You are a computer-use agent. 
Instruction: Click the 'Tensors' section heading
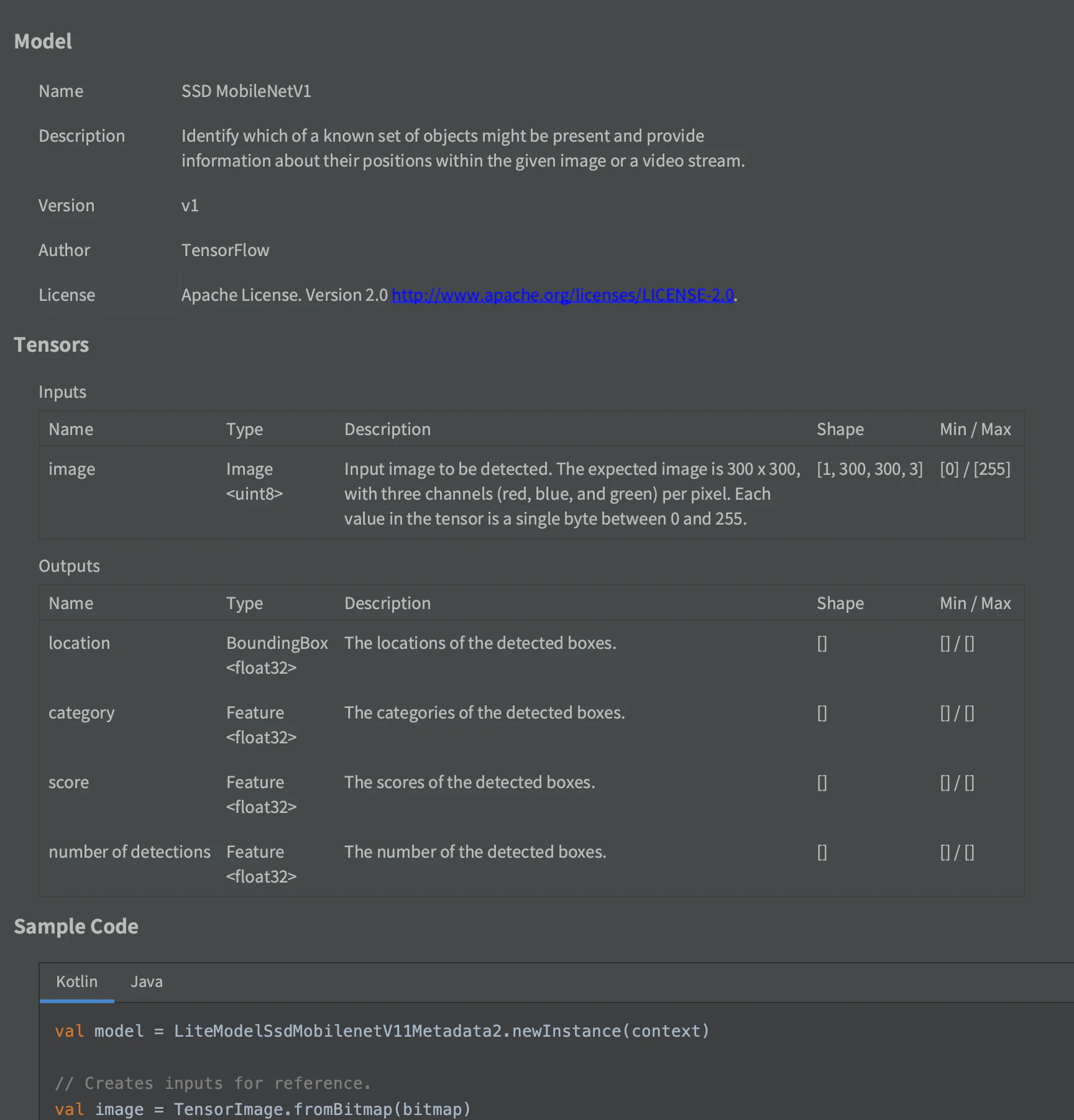(51, 344)
